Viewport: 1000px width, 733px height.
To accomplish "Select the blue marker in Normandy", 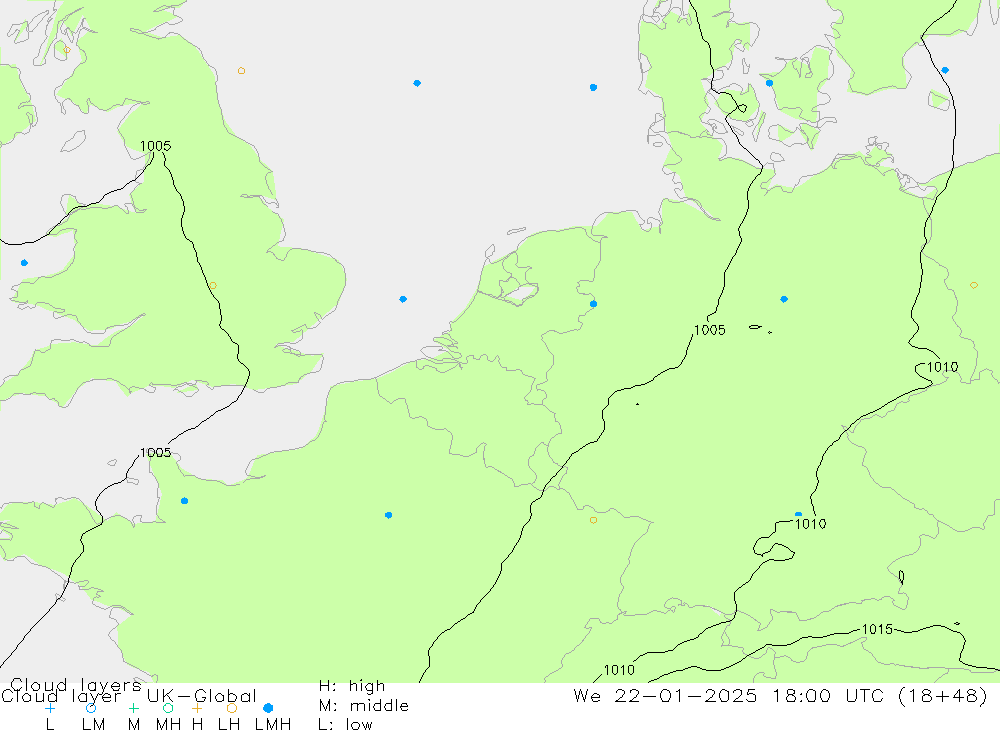I will (184, 501).
